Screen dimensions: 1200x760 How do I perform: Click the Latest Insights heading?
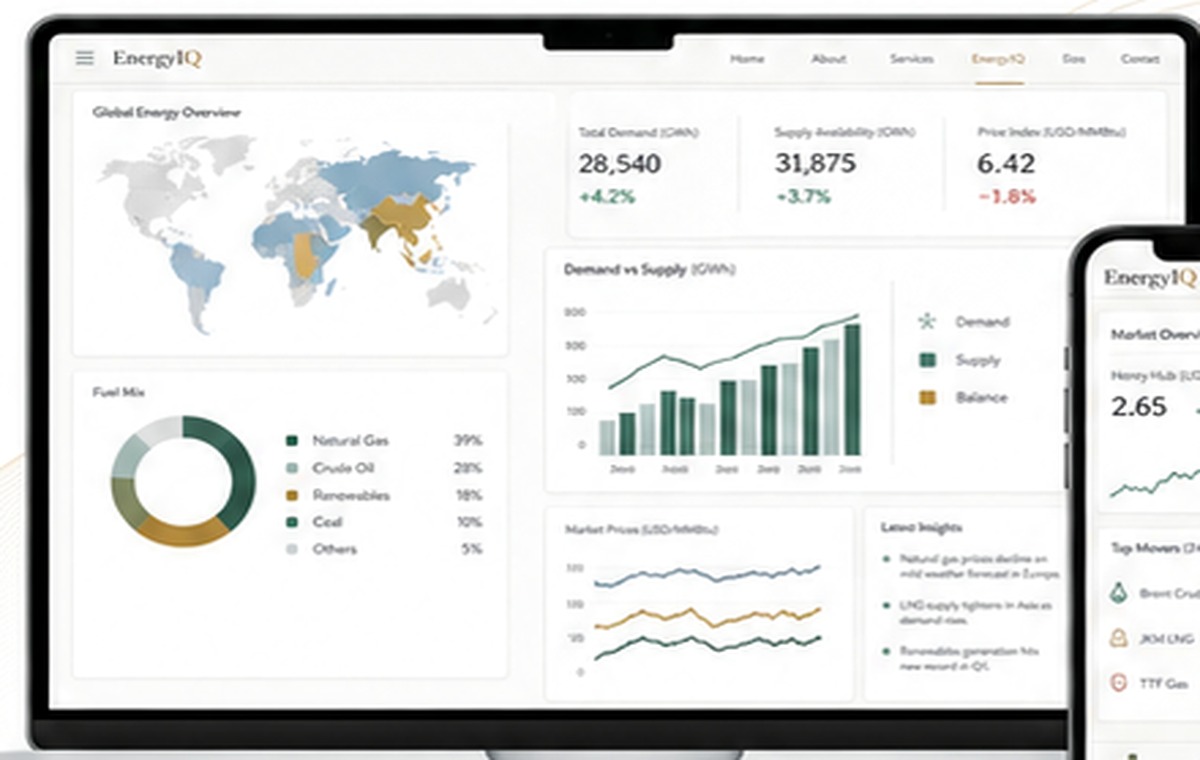[921, 527]
